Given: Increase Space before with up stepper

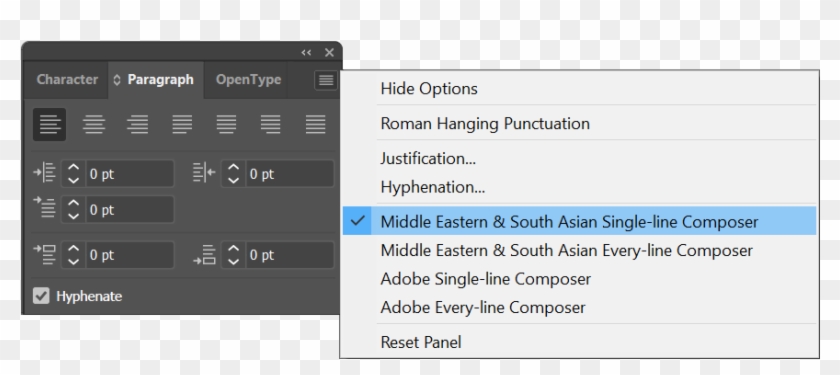Looking at the screenshot, I should [73, 249].
